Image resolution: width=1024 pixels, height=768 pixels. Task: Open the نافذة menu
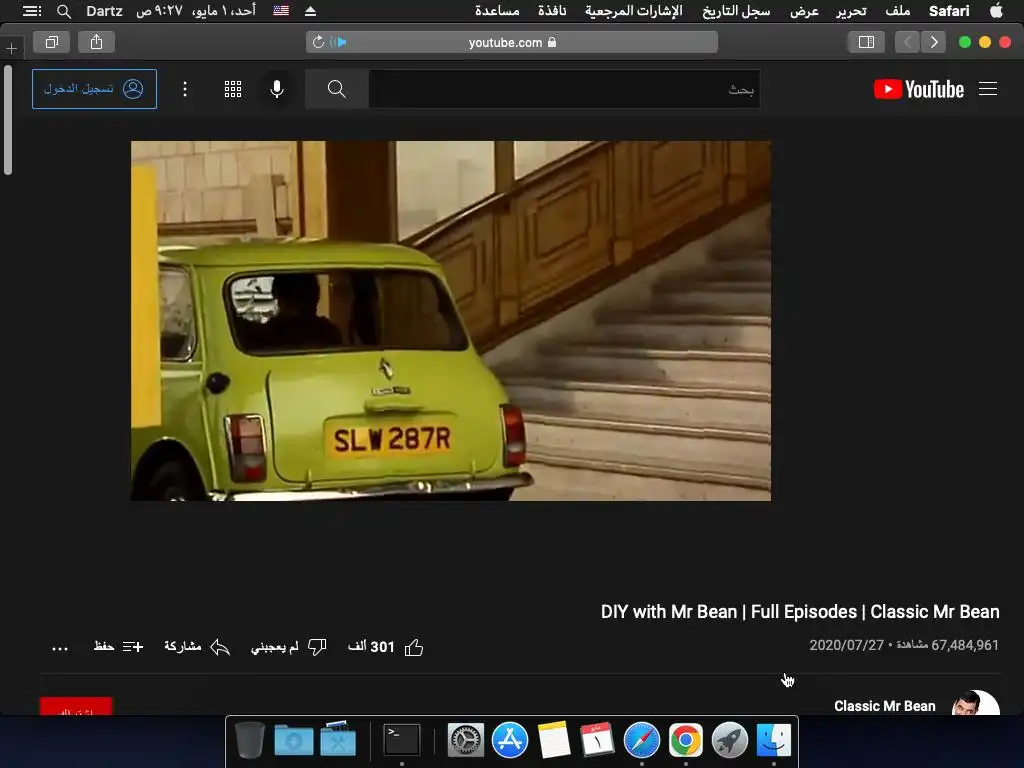pyautogui.click(x=552, y=10)
